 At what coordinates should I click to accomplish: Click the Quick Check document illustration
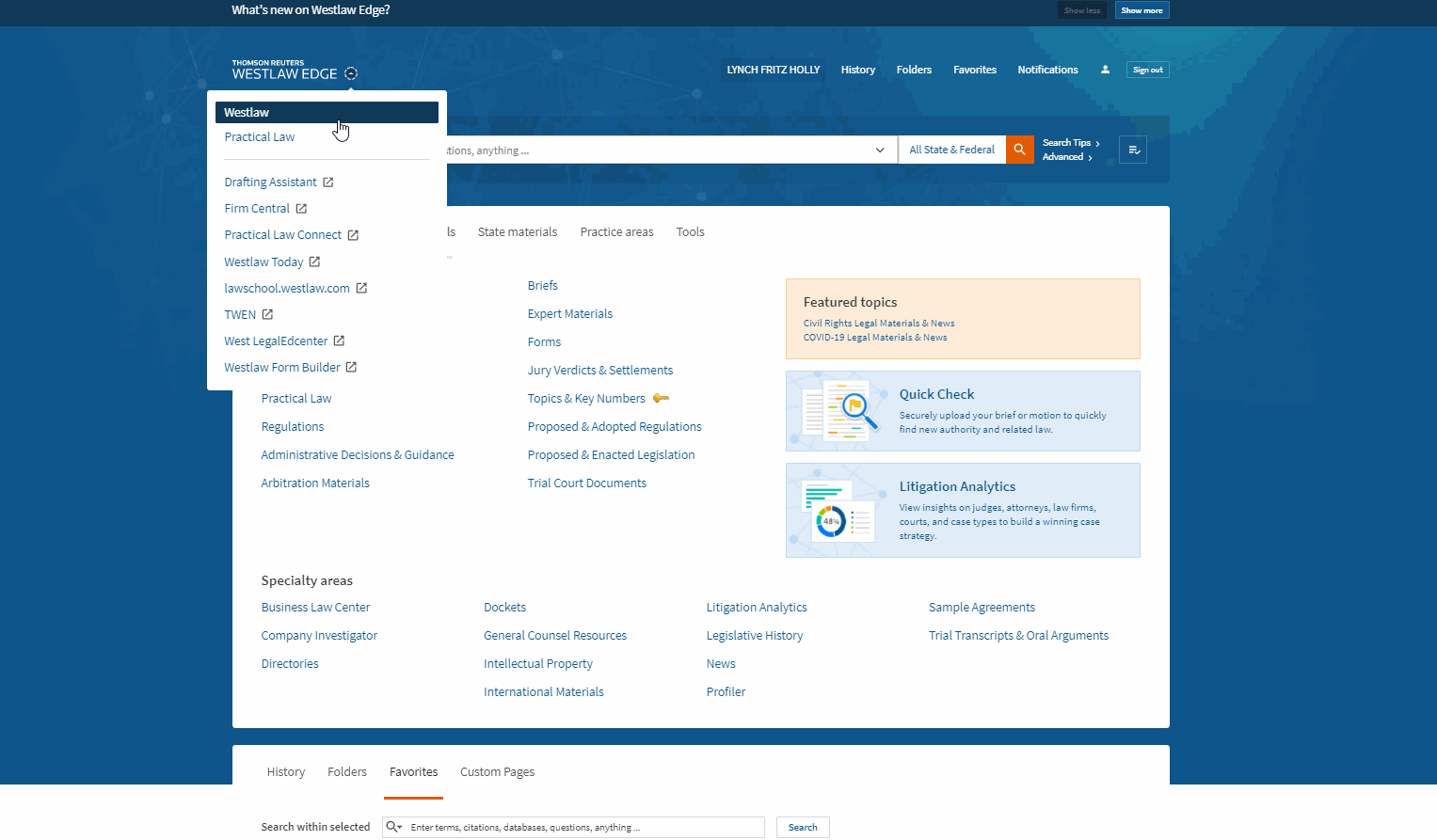(x=838, y=411)
